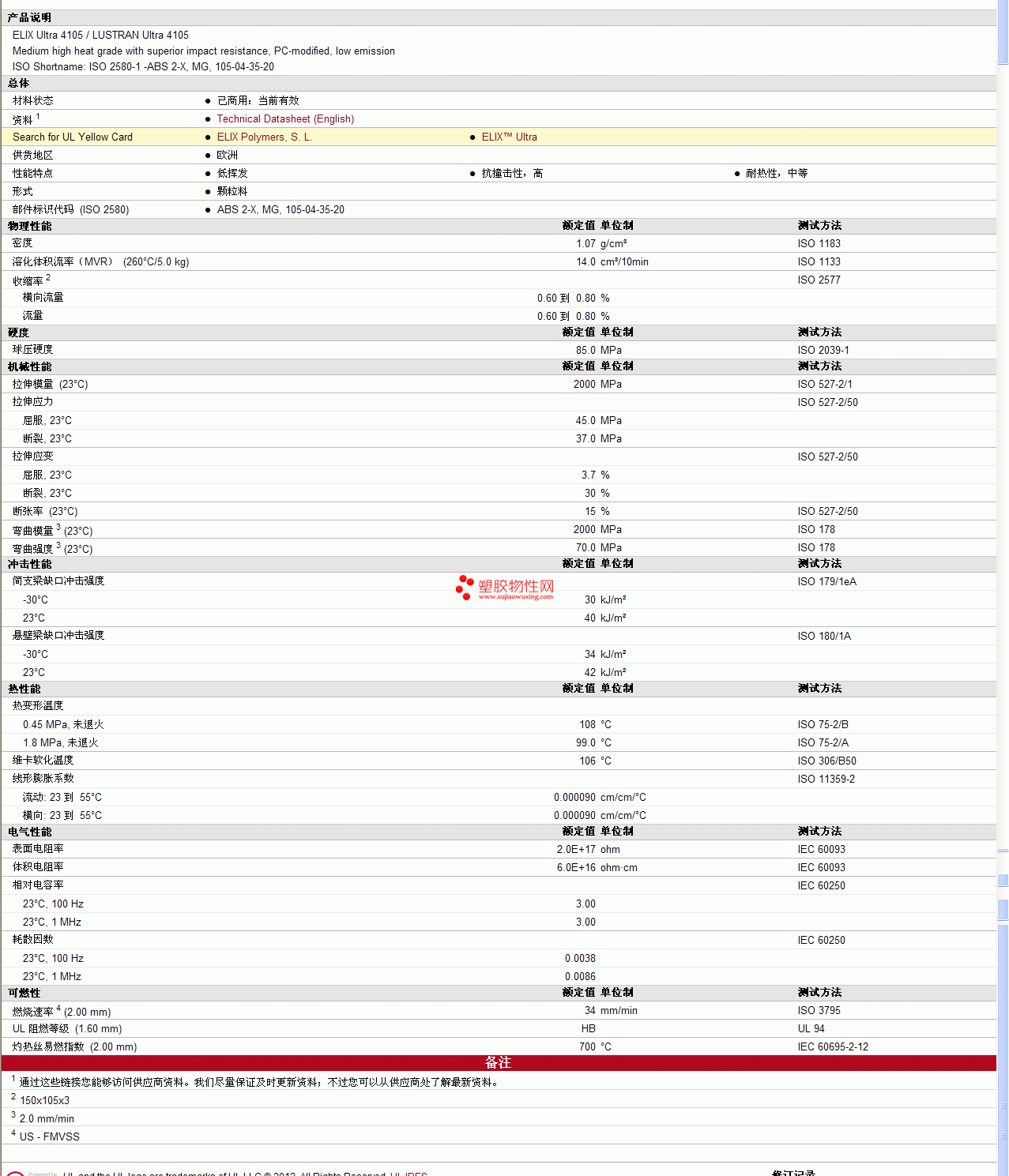Click the Search for UL Yellow Card label
This screenshot has width=1009, height=1176.
pyautogui.click(x=73, y=137)
